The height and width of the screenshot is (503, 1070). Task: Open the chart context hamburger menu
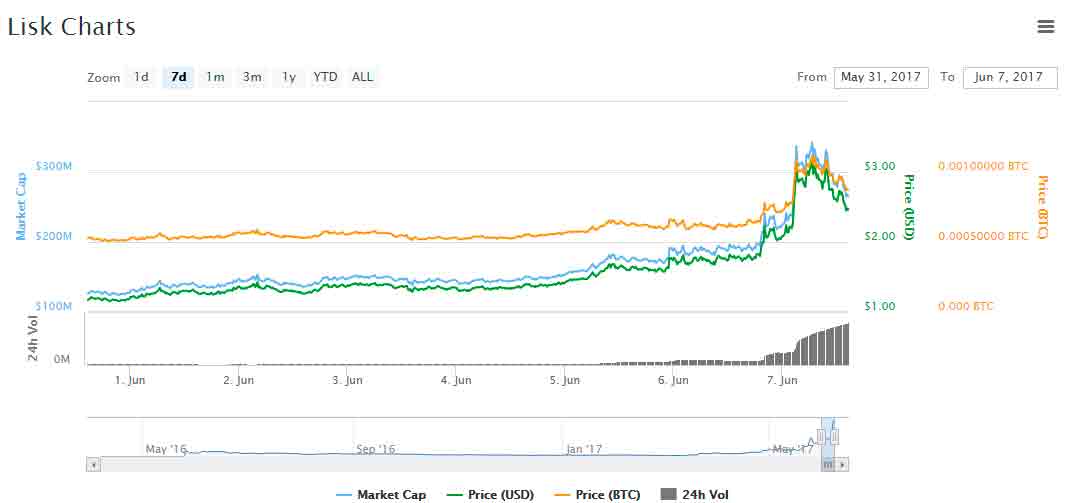coord(1045,27)
